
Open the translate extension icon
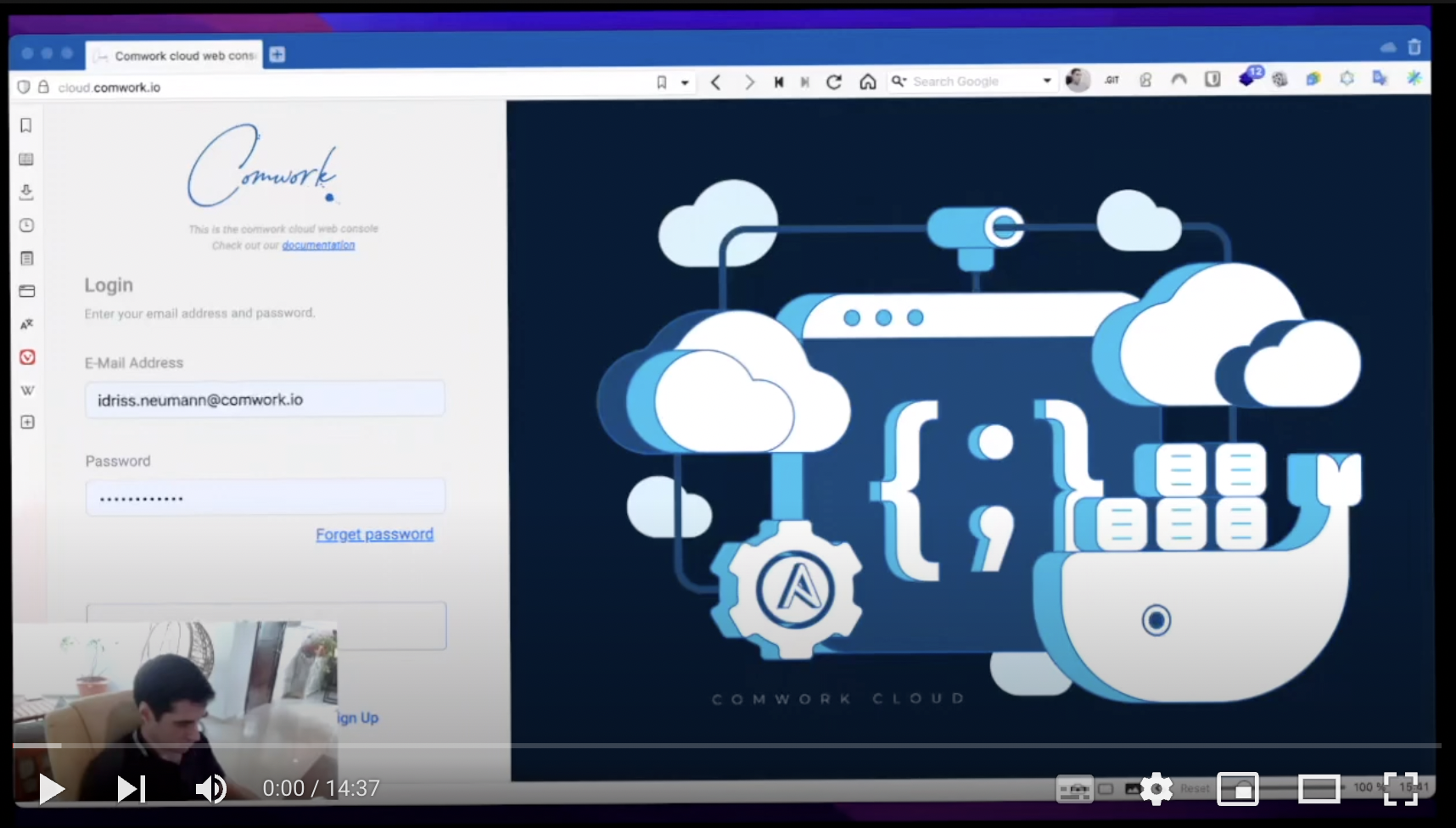tap(1380, 78)
